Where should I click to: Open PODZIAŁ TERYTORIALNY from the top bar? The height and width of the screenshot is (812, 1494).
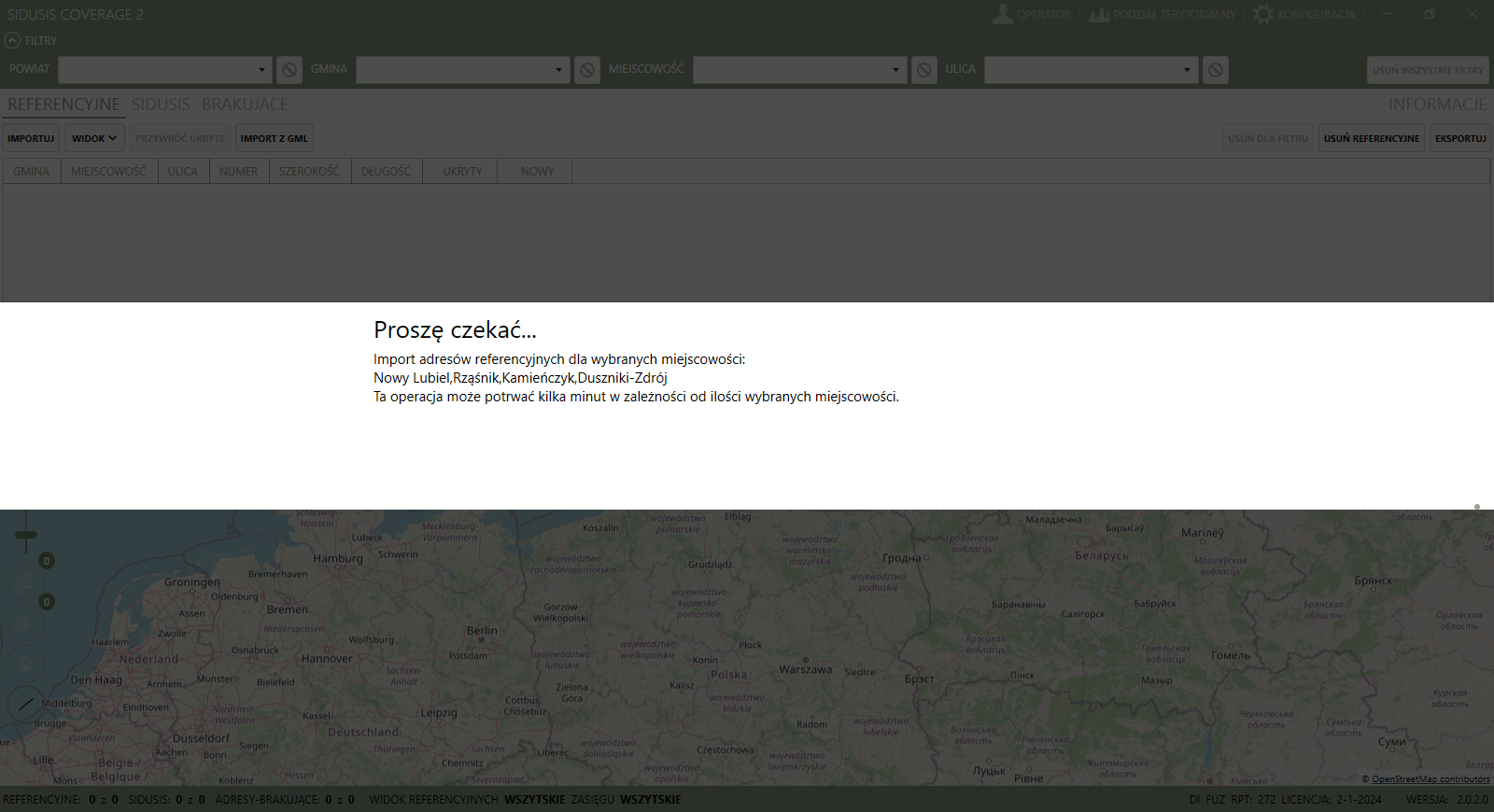click(x=1163, y=15)
